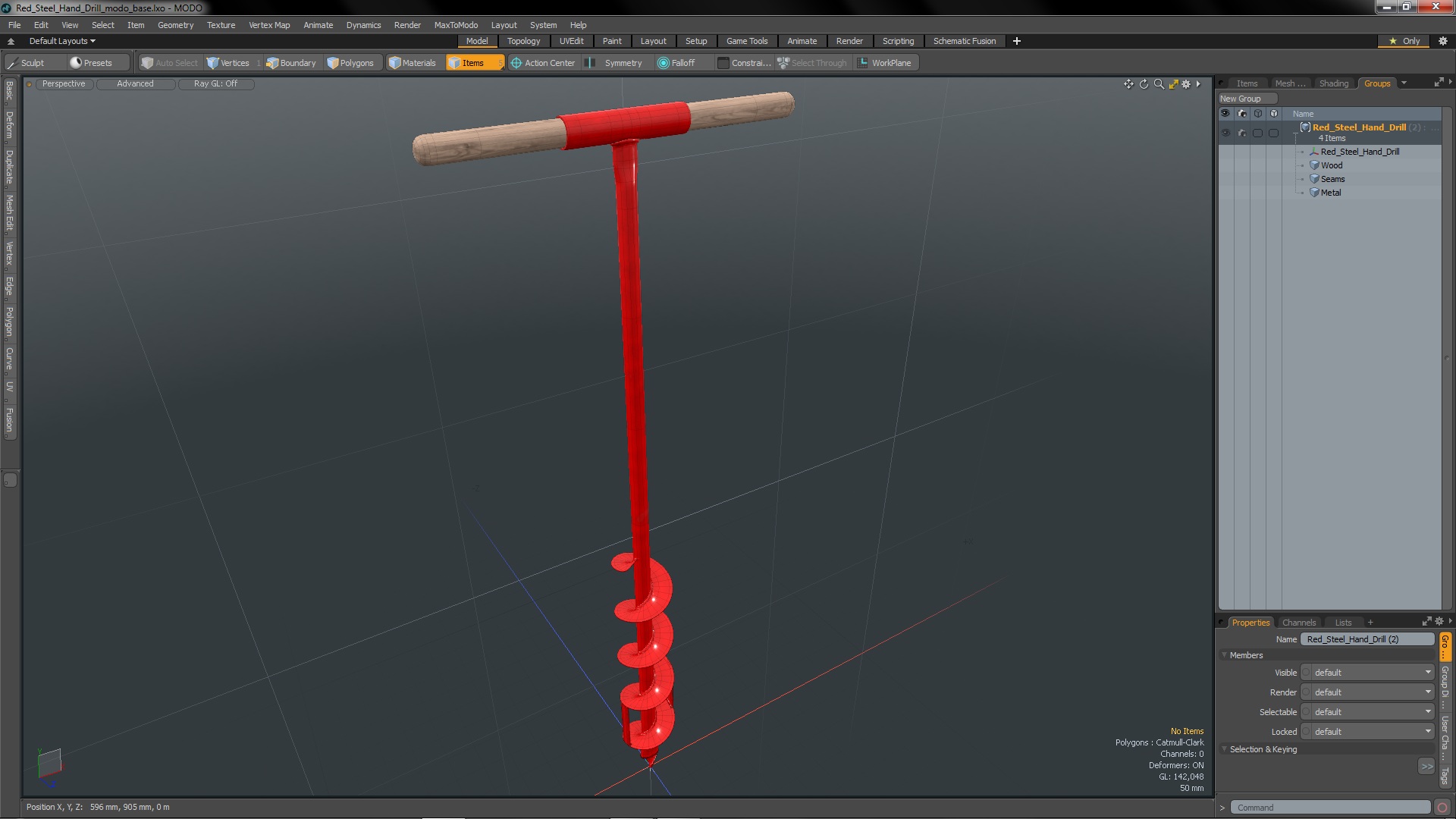This screenshot has height=819, width=1456.
Task: Open the Geometry menu
Action: tap(175, 25)
